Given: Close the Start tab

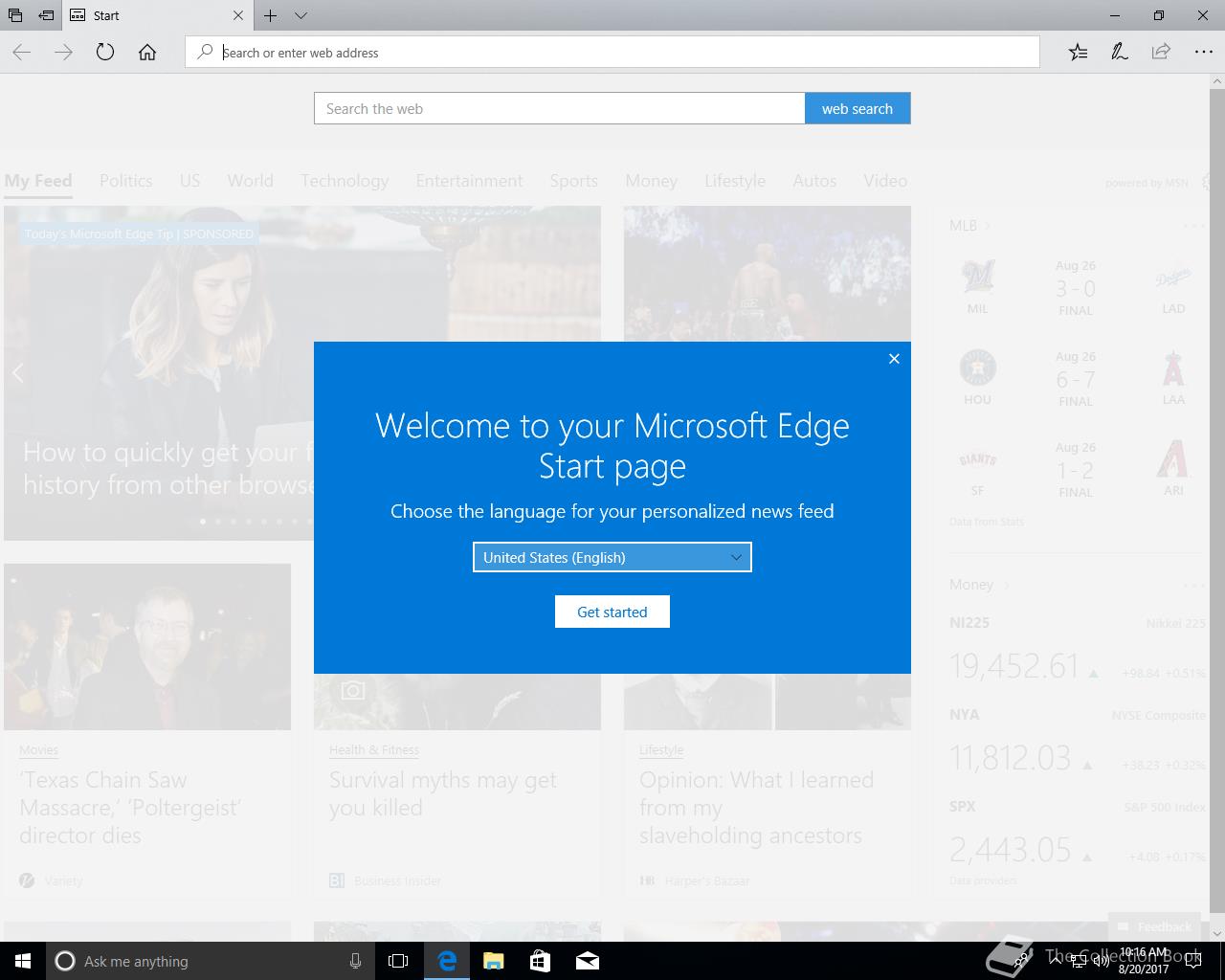Looking at the screenshot, I should tap(238, 15).
